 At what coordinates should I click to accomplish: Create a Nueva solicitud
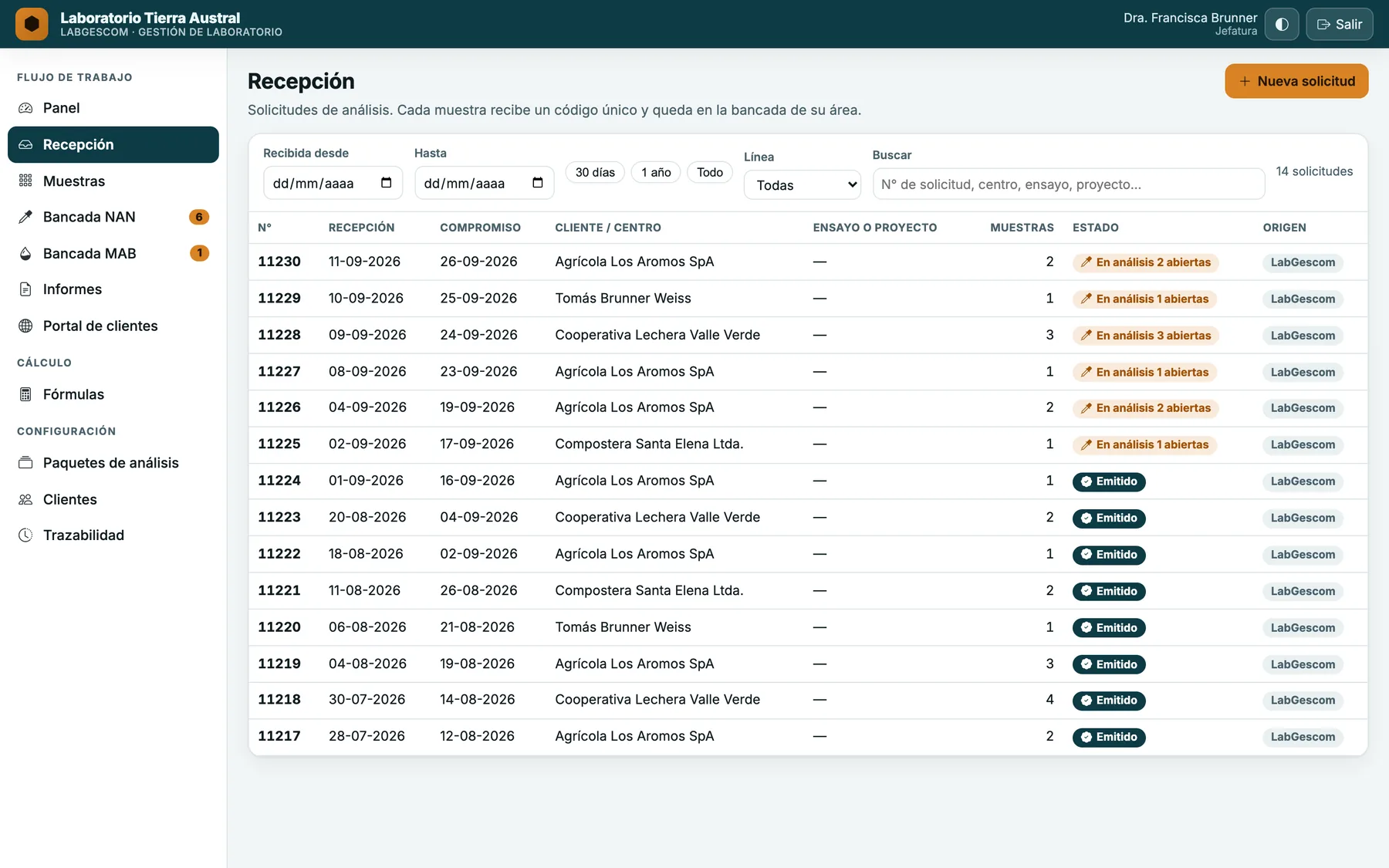pyautogui.click(x=1296, y=81)
